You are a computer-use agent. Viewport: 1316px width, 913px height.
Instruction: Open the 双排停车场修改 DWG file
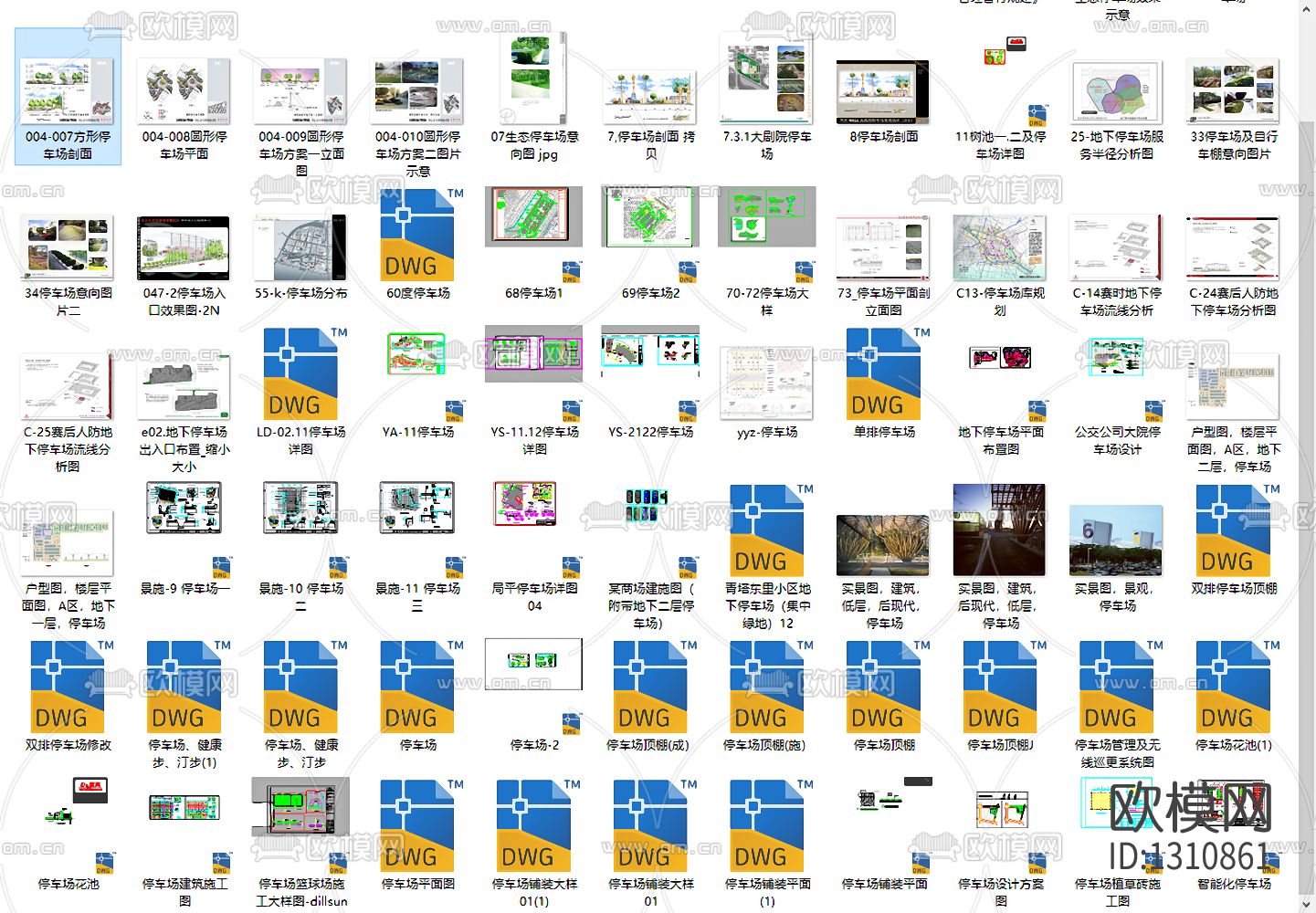click(x=66, y=687)
